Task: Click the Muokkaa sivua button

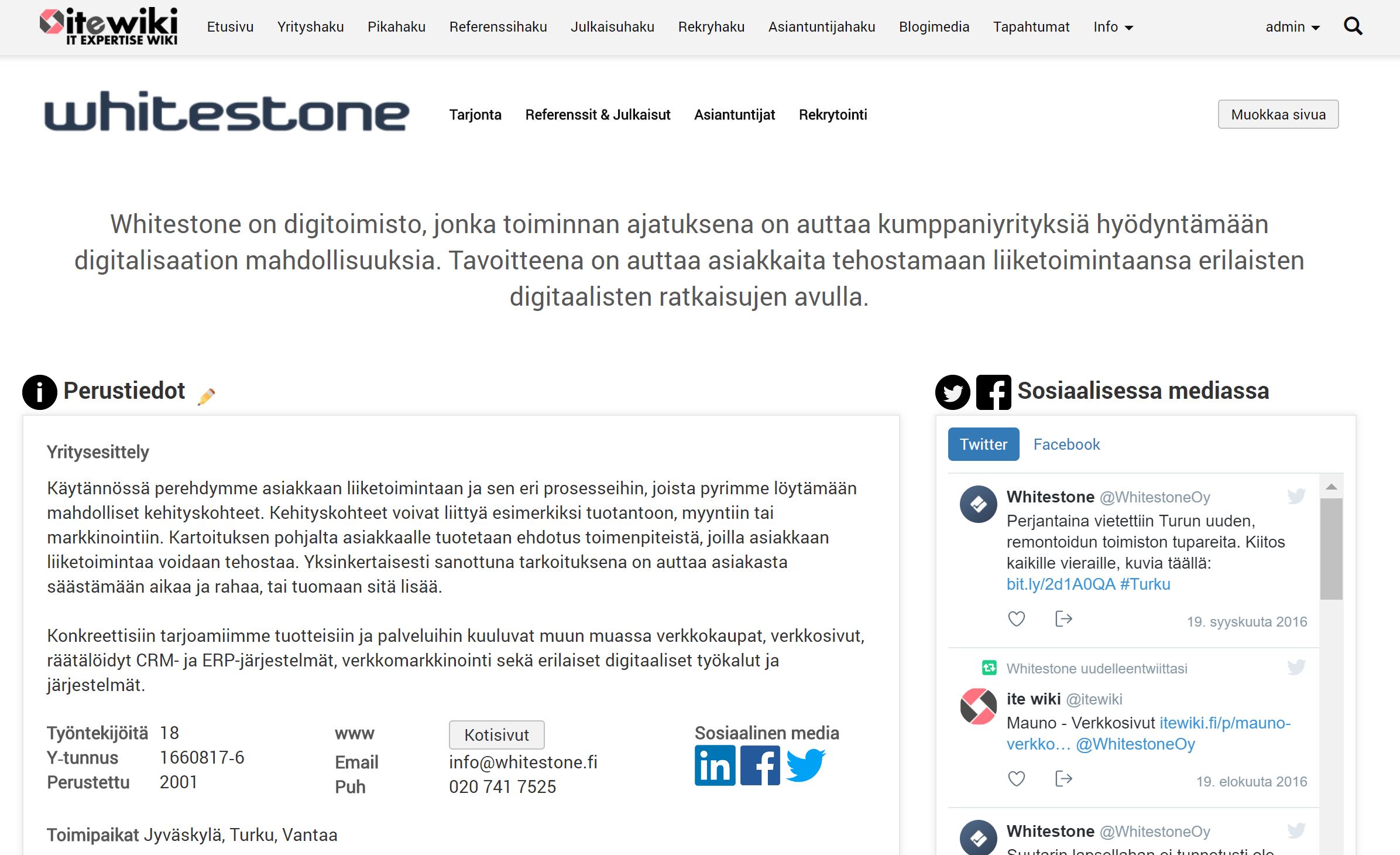Action: [x=1278, y=114]
